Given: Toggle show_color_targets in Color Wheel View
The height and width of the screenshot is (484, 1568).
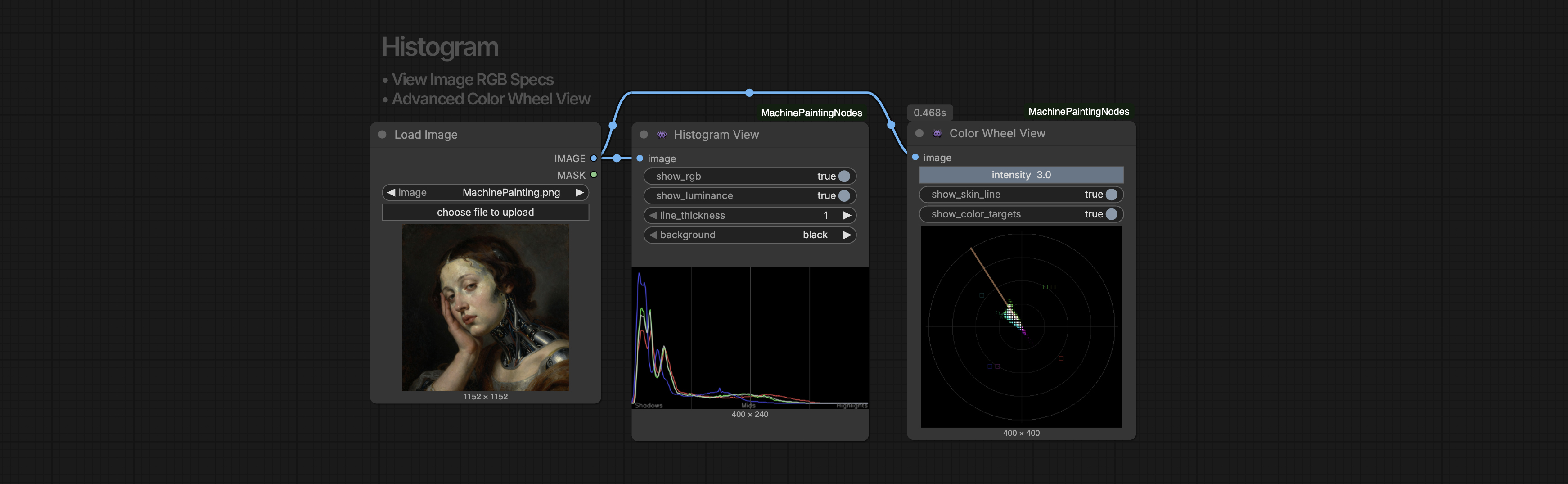Looking at the screenshot, I should click(x=1021, y=214).
